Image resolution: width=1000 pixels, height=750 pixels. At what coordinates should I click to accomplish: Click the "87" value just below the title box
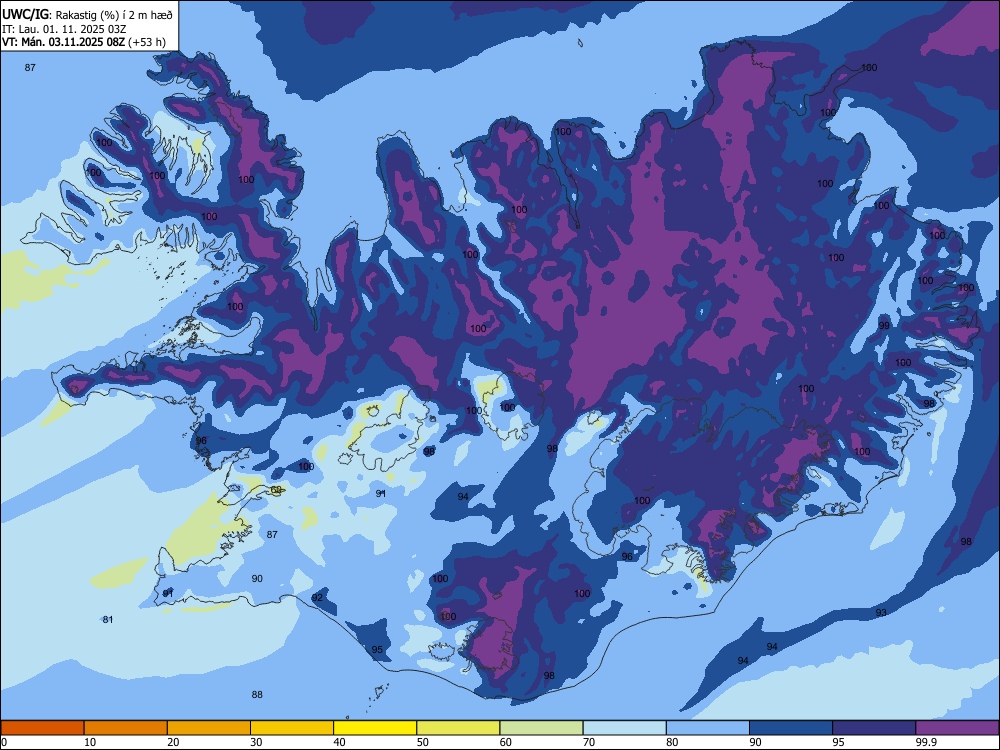[30, 68]
